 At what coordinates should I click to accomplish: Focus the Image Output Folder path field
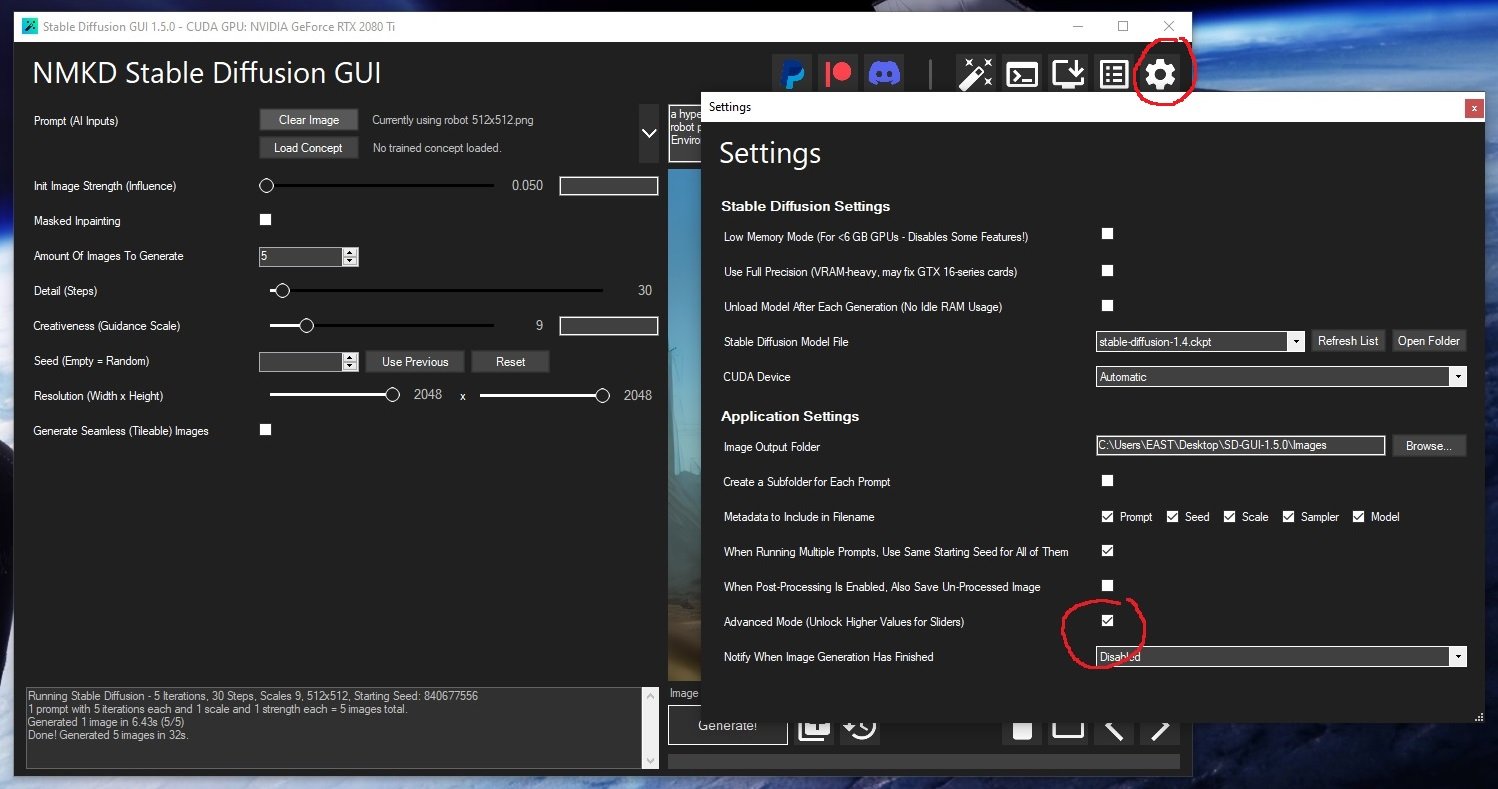[1241, 446]
